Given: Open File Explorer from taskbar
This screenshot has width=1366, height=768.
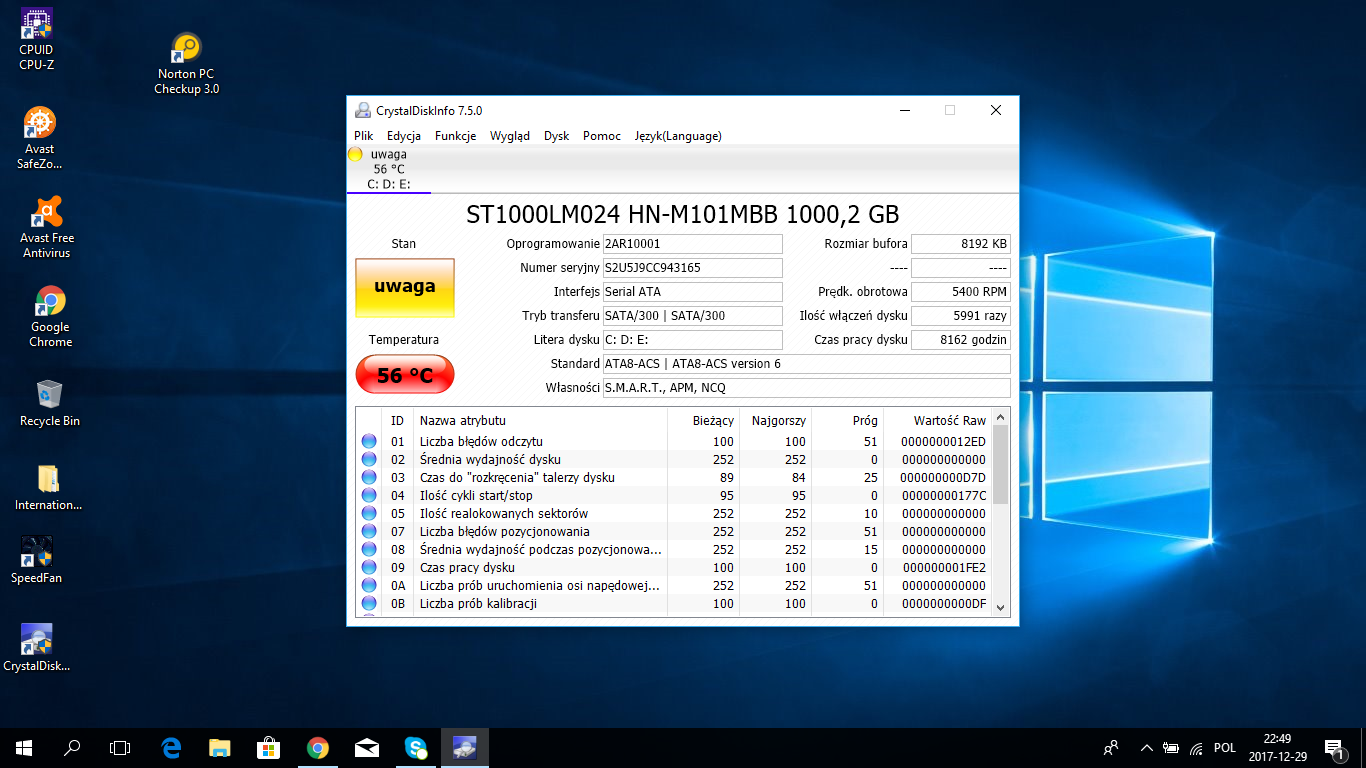Looking at the screenshot, I should 220,747.
